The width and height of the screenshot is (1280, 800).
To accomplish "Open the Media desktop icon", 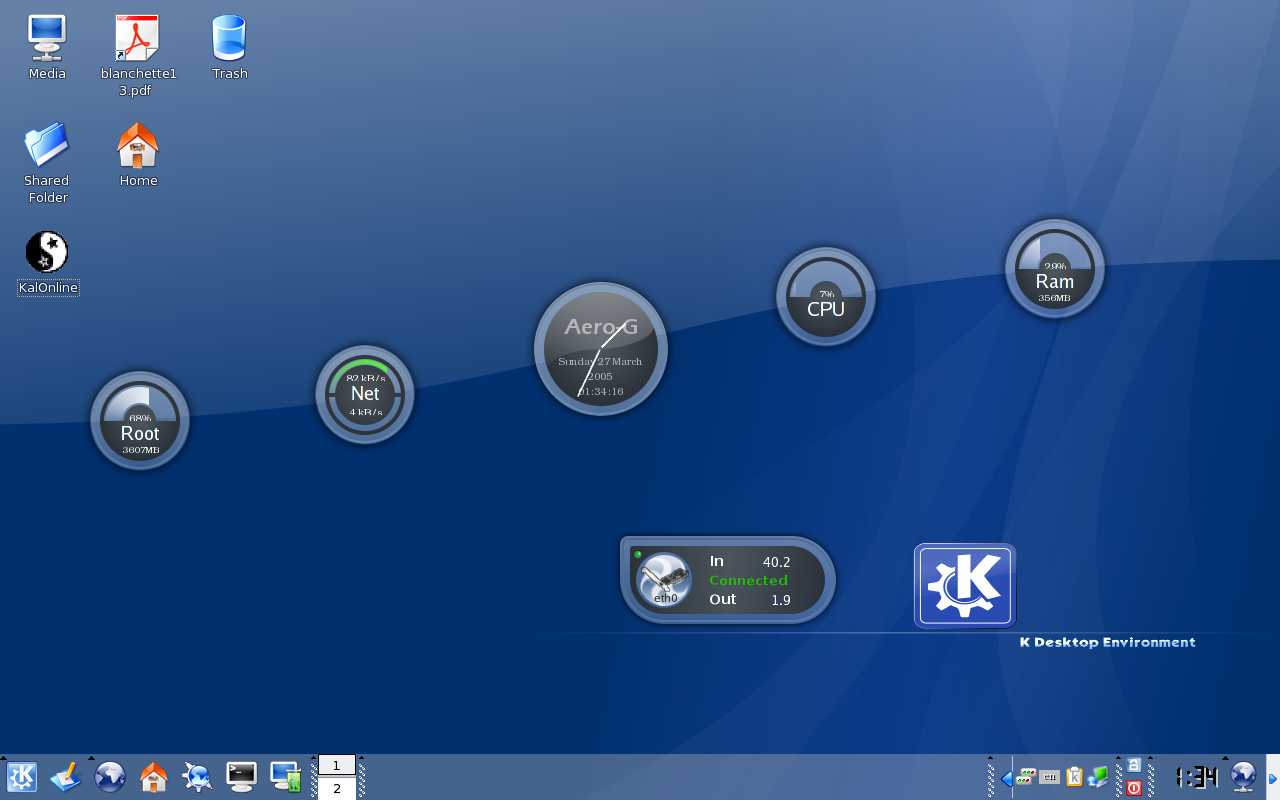I will tap(47, 38).
